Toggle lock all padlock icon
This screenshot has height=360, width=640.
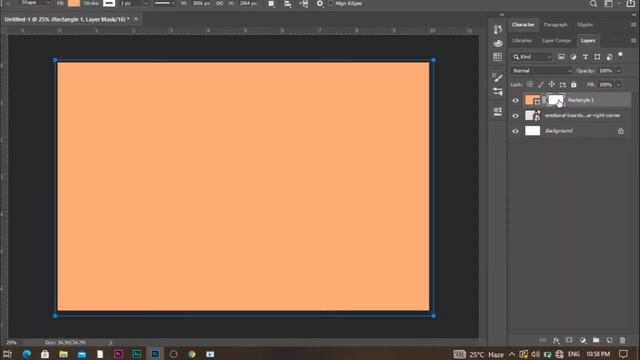[x=573, y=84]
